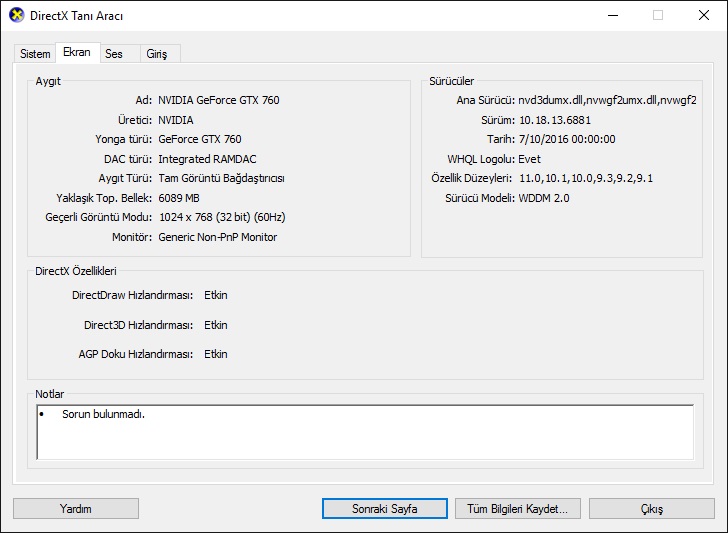Viewport: 728px width, 533px height.
Task: Click the Notlar group label
Action: pos(50,394)
